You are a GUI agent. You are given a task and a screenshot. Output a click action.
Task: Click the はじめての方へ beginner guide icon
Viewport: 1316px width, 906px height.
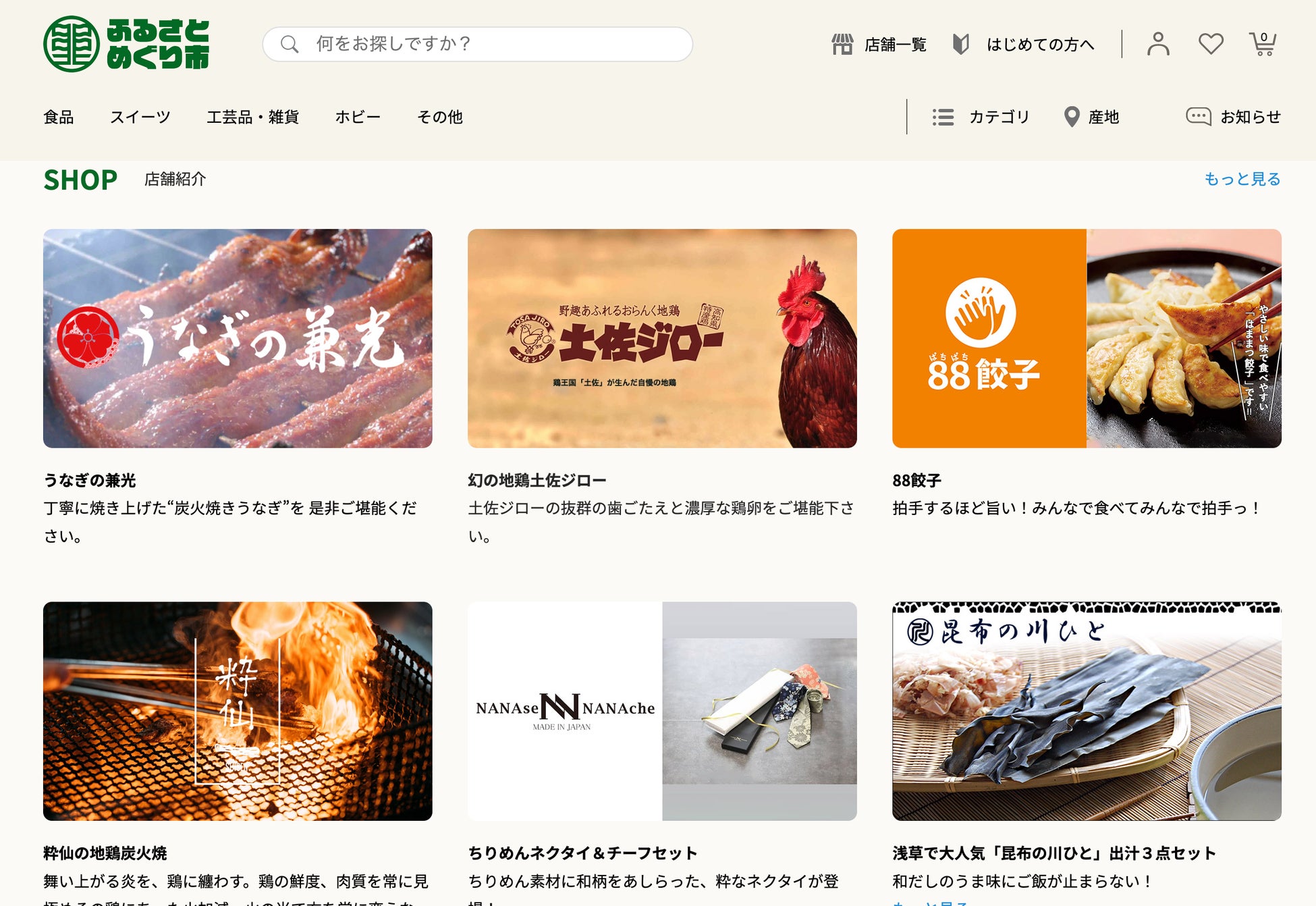click(x=961, y=45)
